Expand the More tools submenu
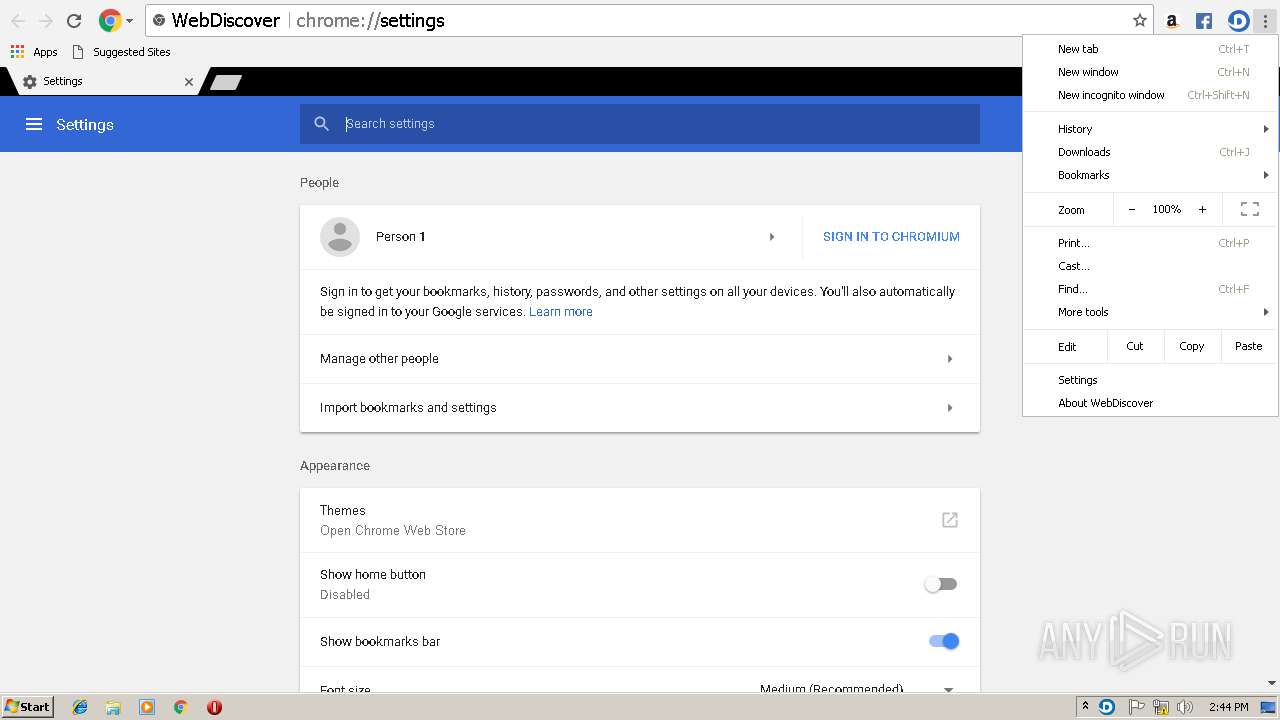This screenshot has width=1280, height=720. click(x=1150, y=312)
